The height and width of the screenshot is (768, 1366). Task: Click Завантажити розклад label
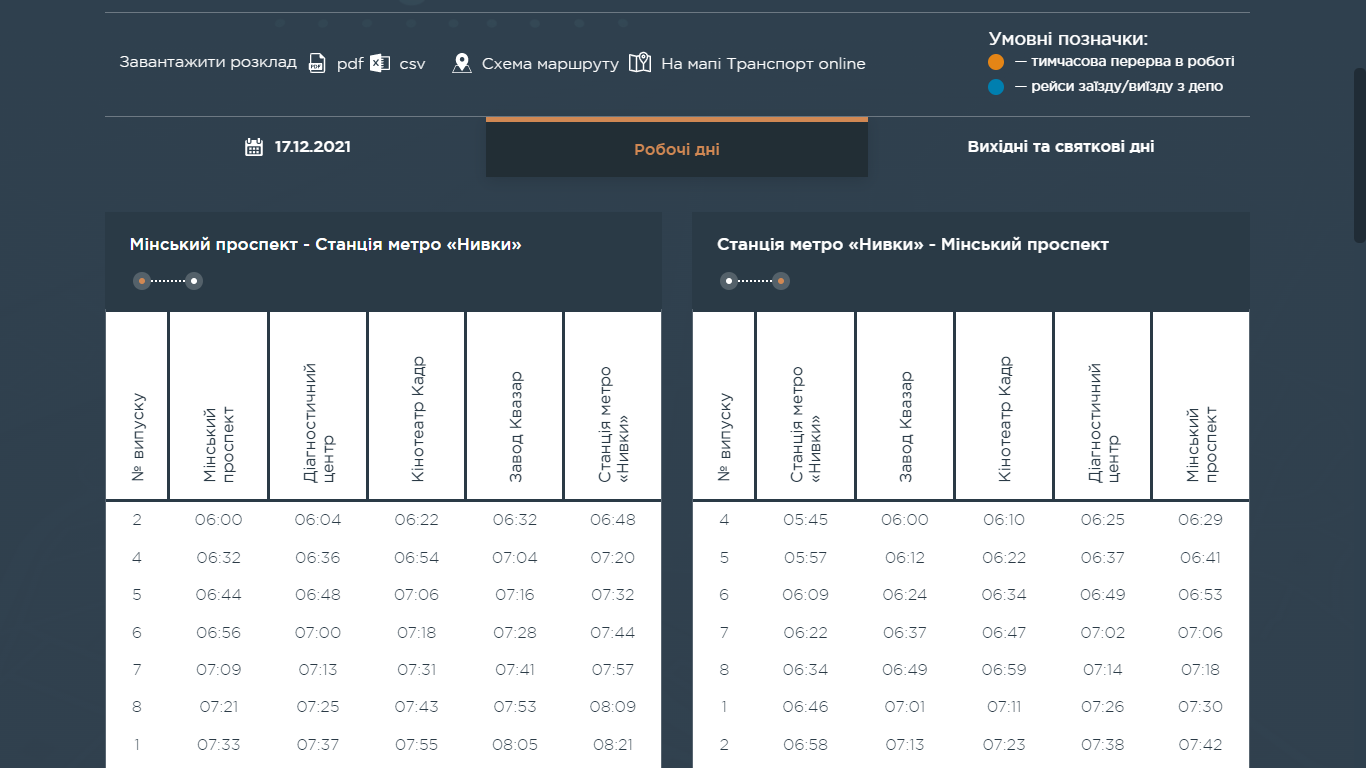point(208,62)
